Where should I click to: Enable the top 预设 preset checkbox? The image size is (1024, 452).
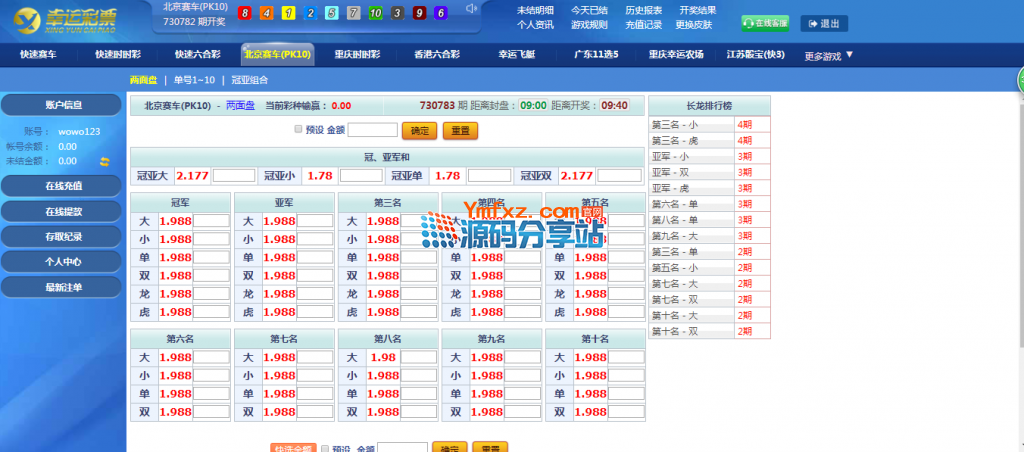coord(298,129)
